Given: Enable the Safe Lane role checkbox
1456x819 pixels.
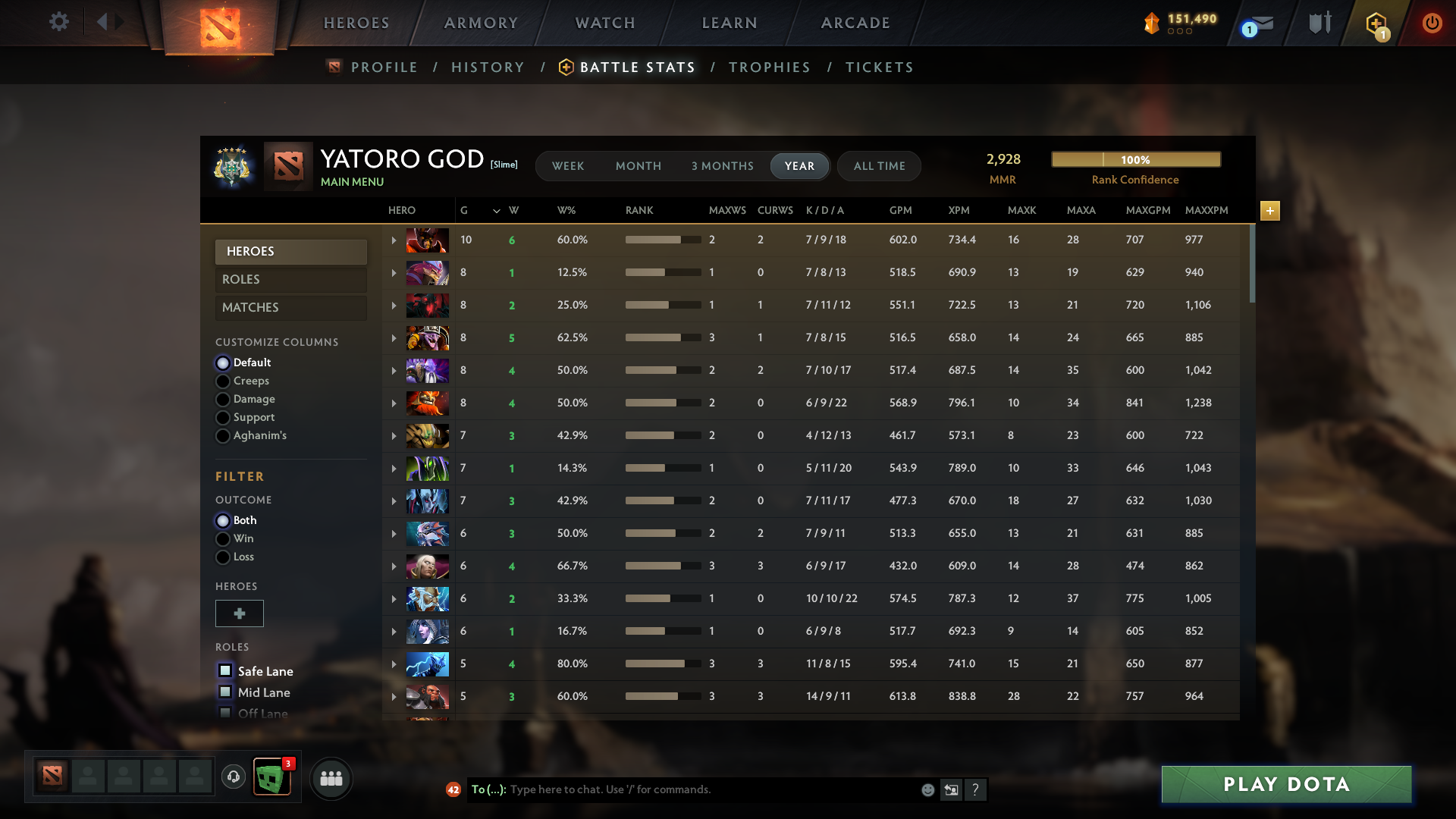Looking at the screenshot, I should tap(225, 670).
